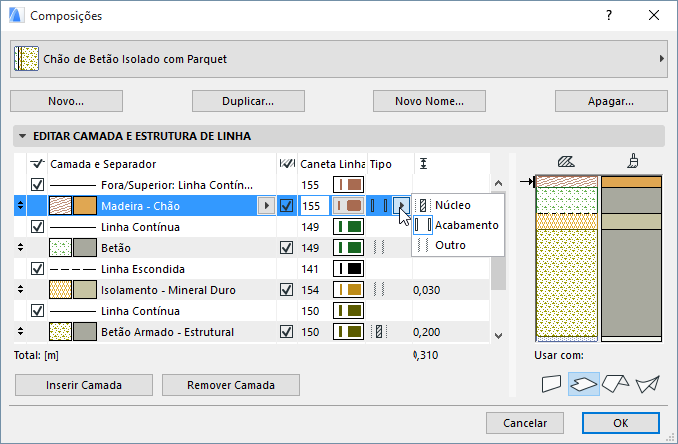Viewport: 678px width, 444px height.
Task: Select the shell Use-with icon
Action: coord(647,384)
